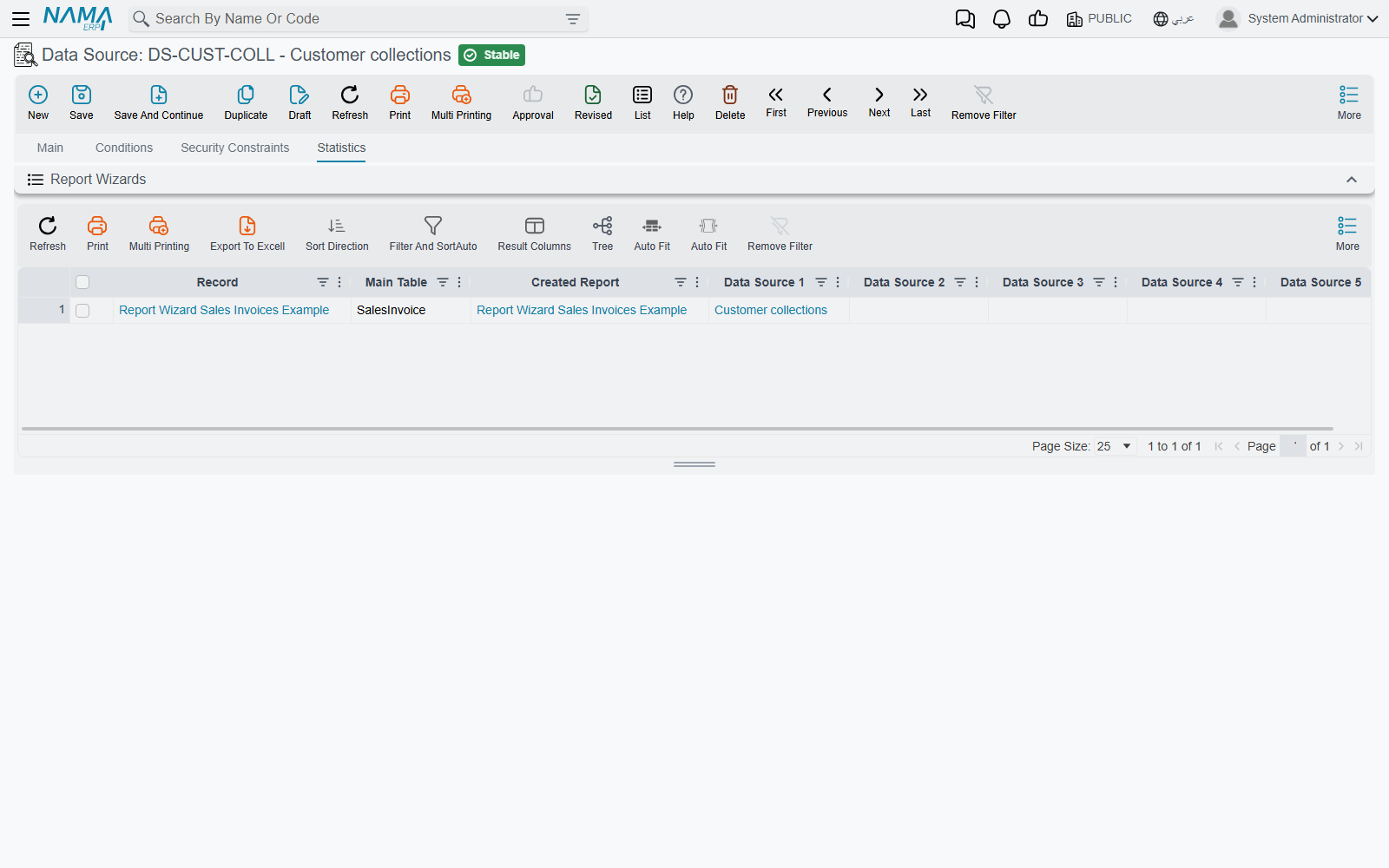Check the row 1 checkbox for Report Wizard Sales Invoices Example
This screenshot has height=868, width=1389.
[82, 311]
